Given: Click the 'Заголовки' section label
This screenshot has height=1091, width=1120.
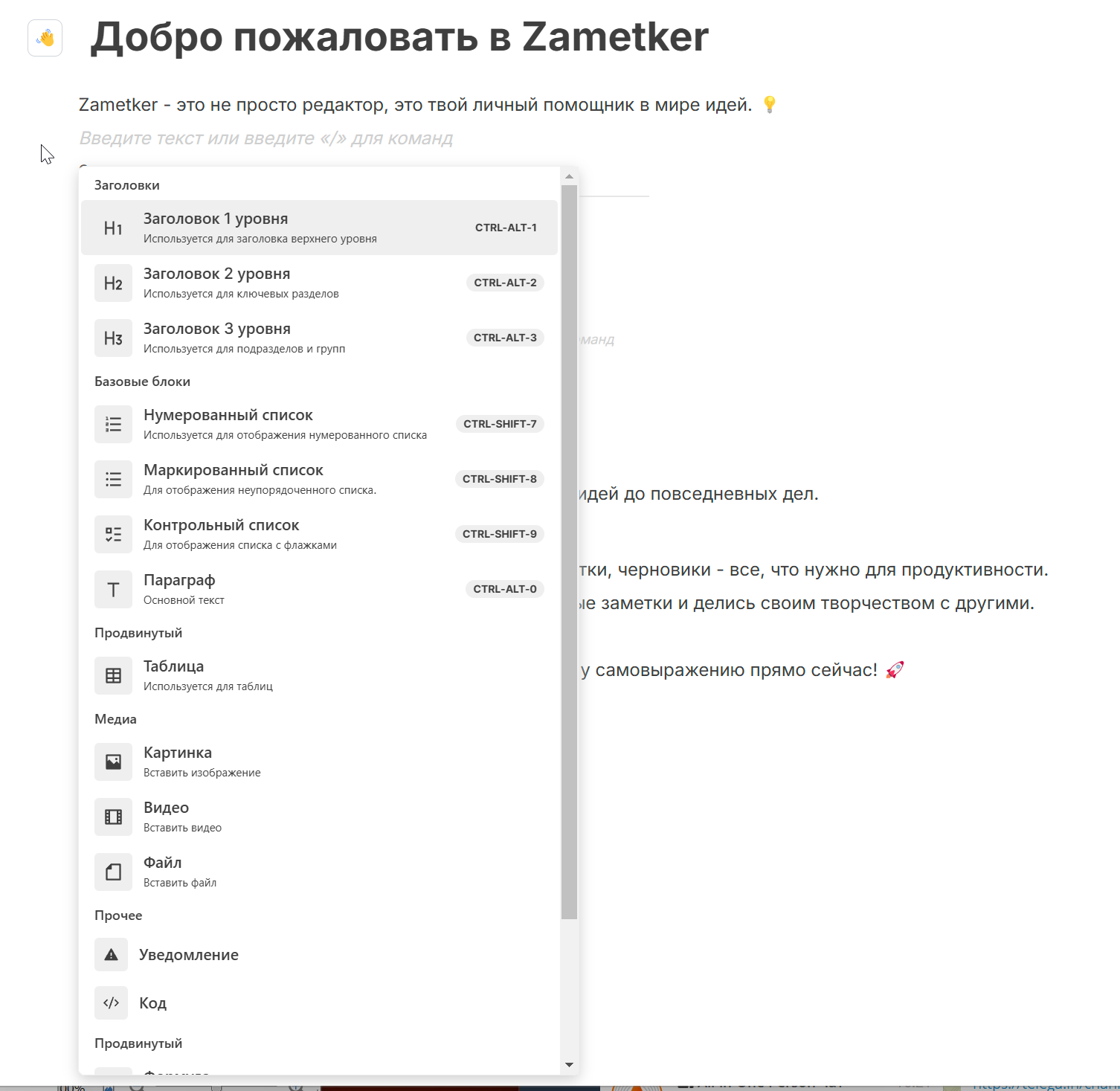Looking at the screenshot, I should pyautogui.click(x=127, y=185).
